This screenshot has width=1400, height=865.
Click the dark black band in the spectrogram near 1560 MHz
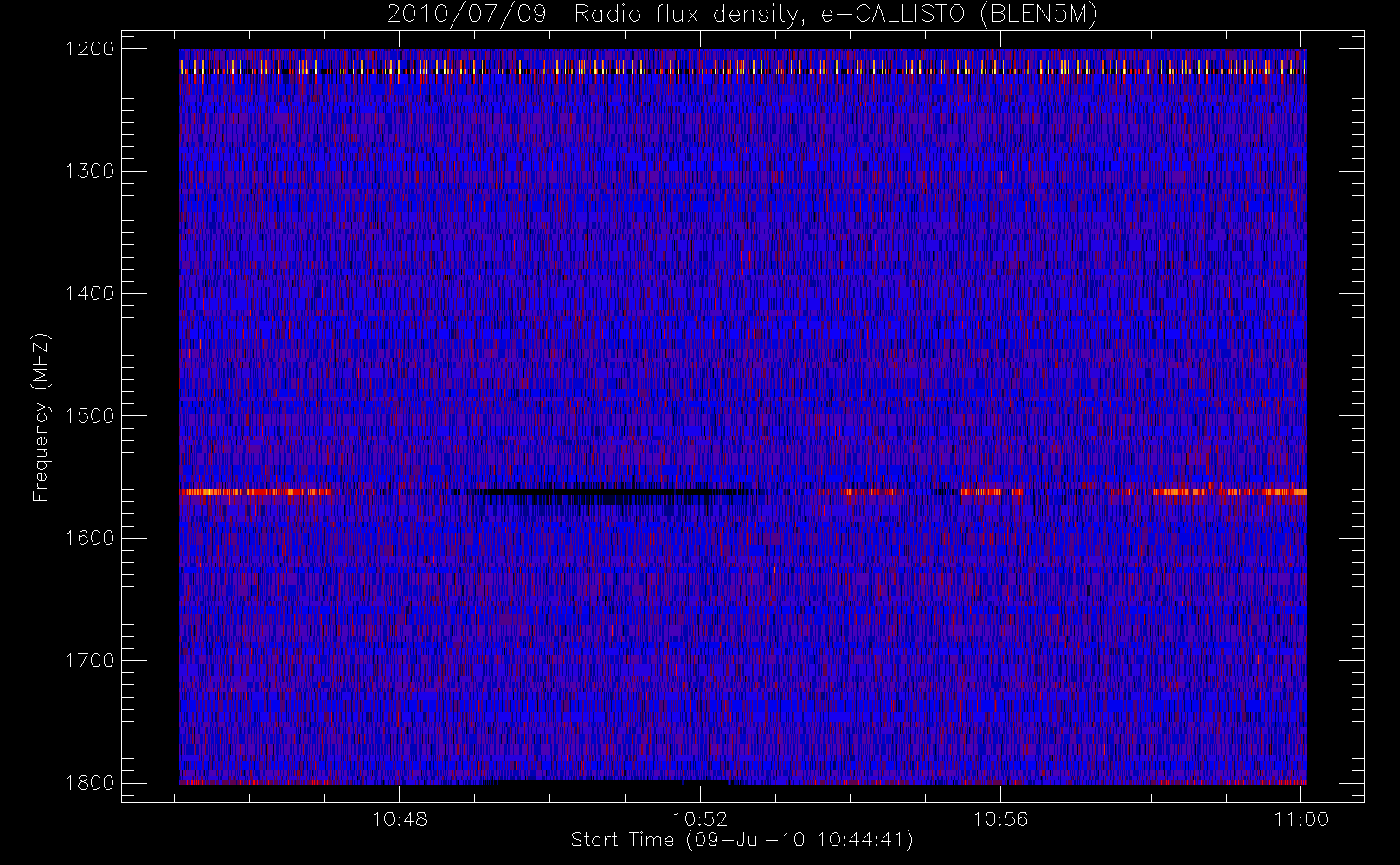tap(610, 493)
